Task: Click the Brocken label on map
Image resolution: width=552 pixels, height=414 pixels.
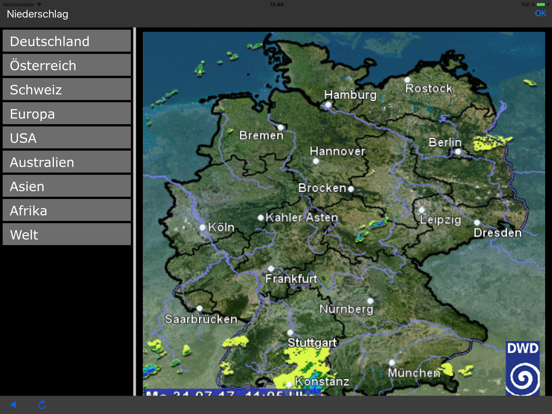Action: click(322, 188)
